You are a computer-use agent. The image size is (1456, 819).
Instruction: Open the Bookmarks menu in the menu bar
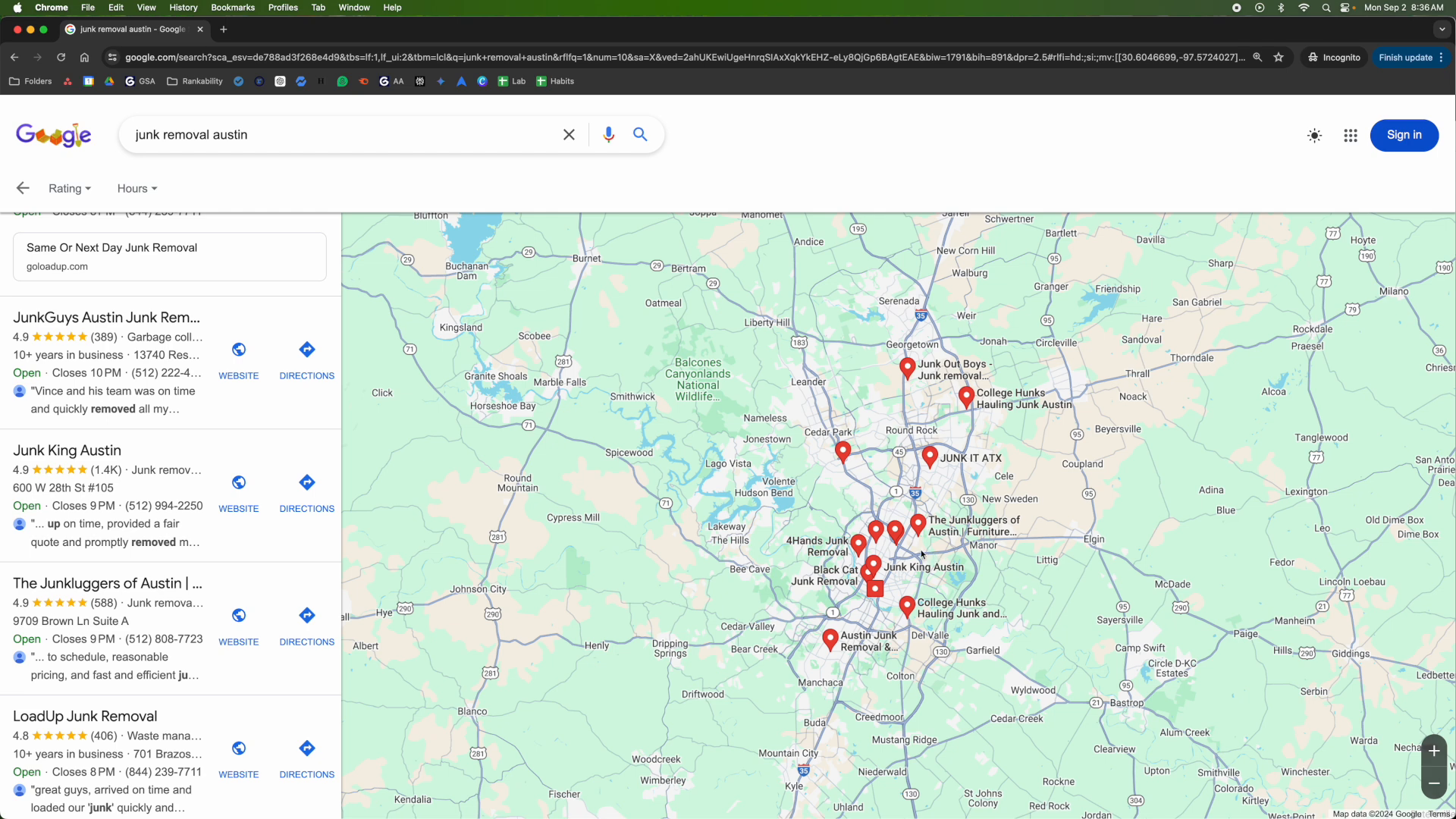tap(233, 7)
